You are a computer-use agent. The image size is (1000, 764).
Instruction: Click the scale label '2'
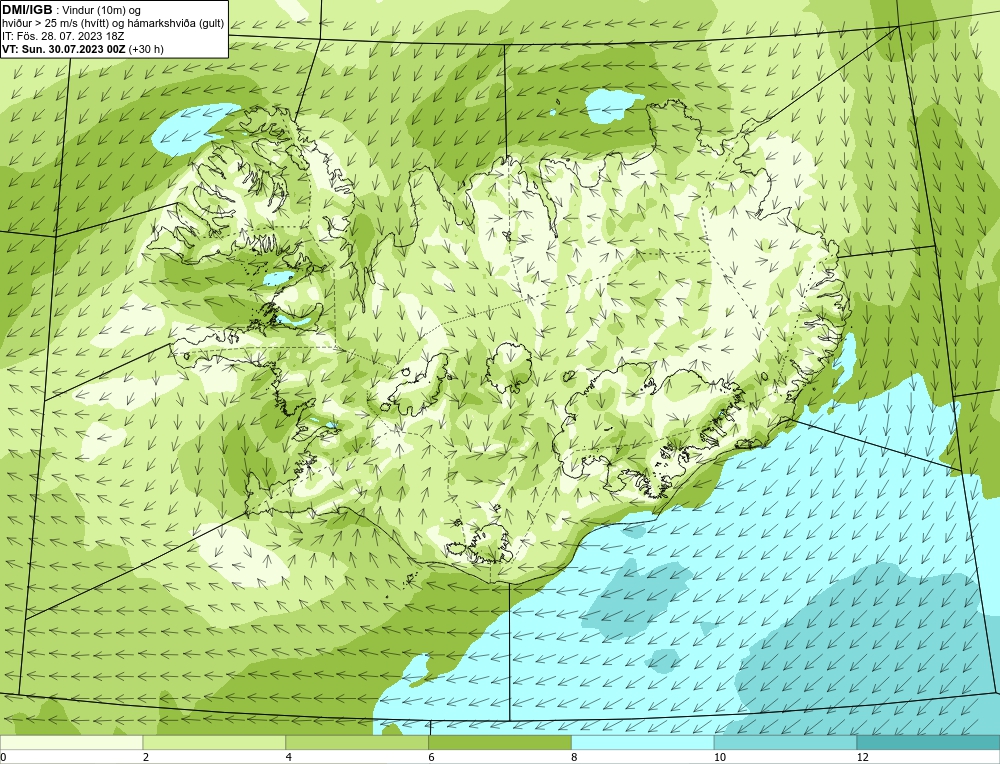(146, 757)
